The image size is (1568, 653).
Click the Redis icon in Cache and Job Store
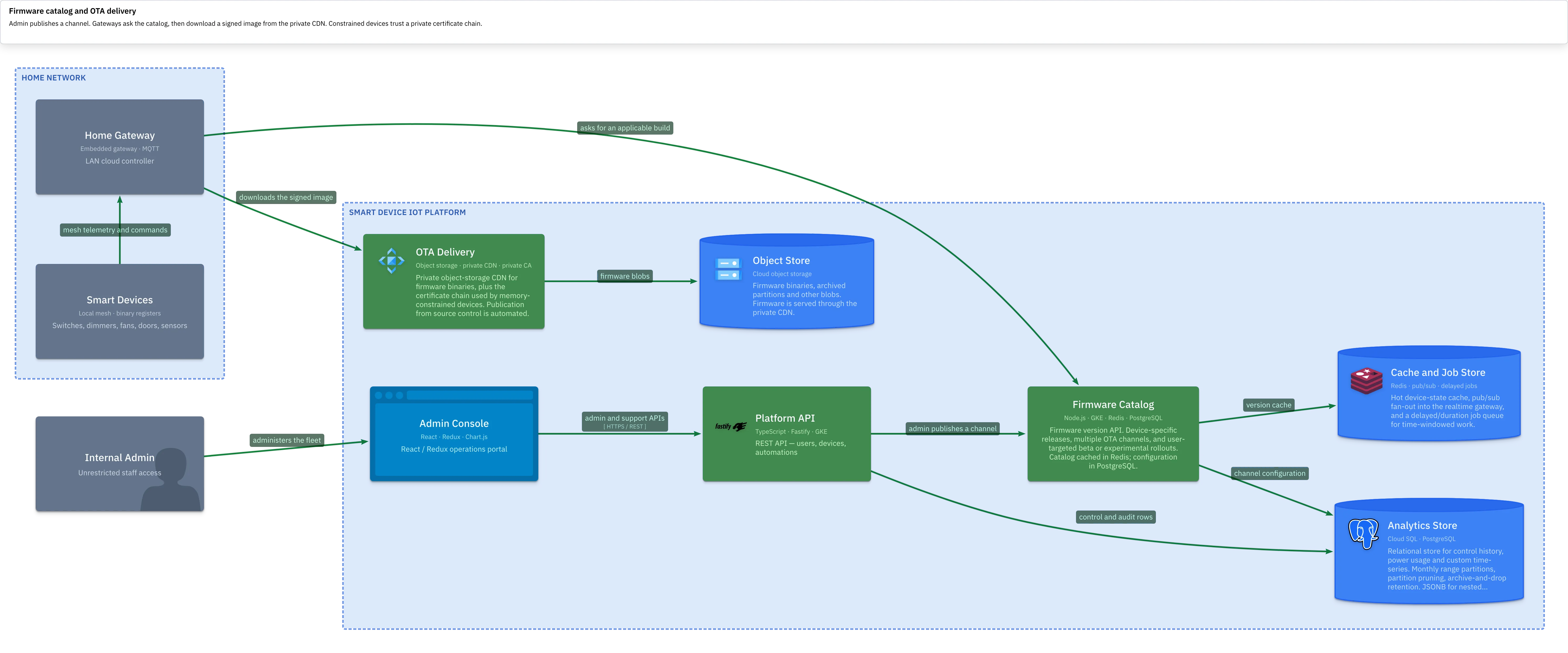tap(1366, 381)
